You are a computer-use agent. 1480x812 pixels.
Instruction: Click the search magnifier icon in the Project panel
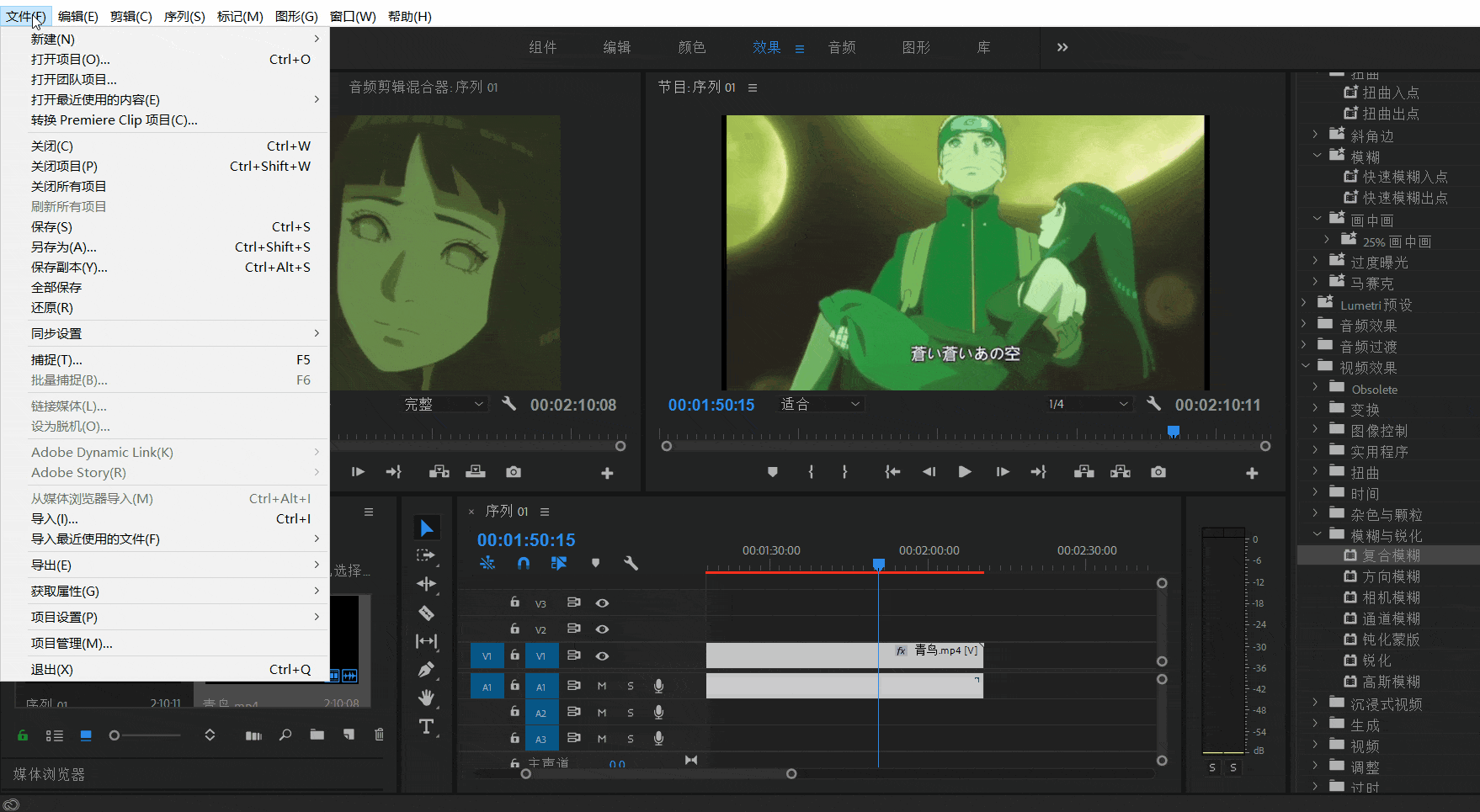pyautogui.click(x=285, y=735)
